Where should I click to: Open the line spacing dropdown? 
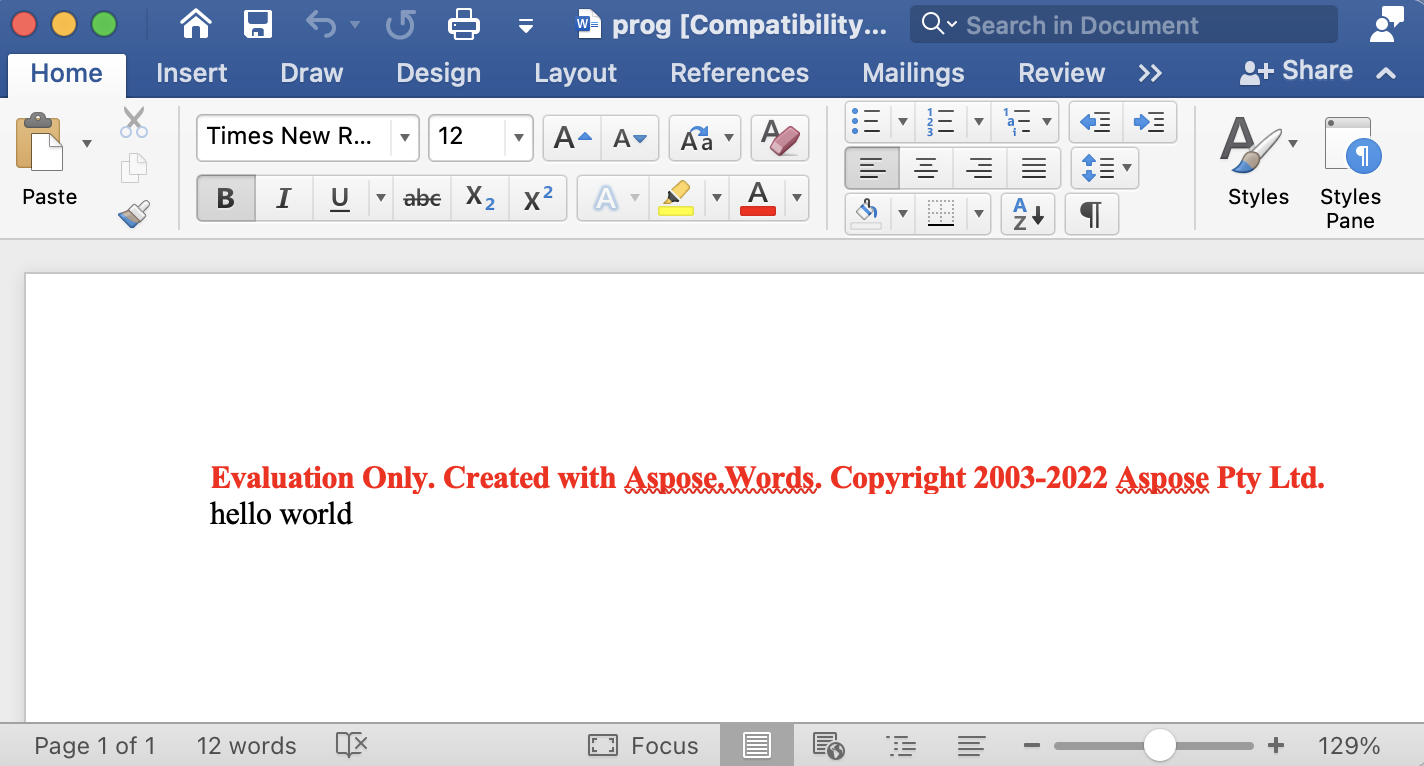(x=1104, y=168)
